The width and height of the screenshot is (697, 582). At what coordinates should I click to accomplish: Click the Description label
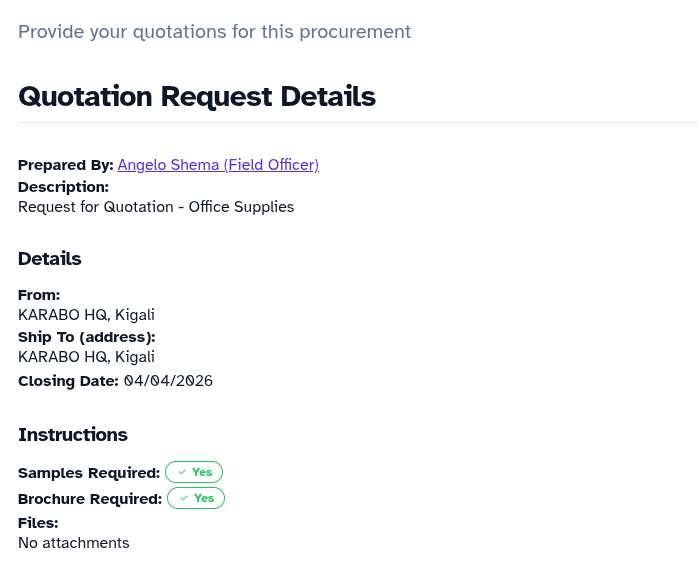tap(63, 187)
